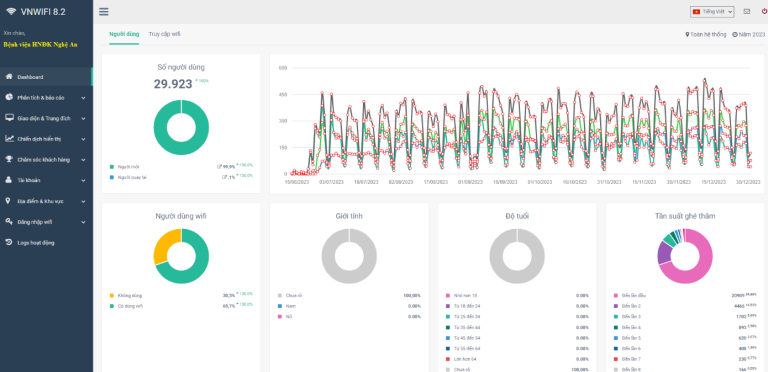Expand the Tài khoản chevron
768x372 pixels.
click(83, 181)
